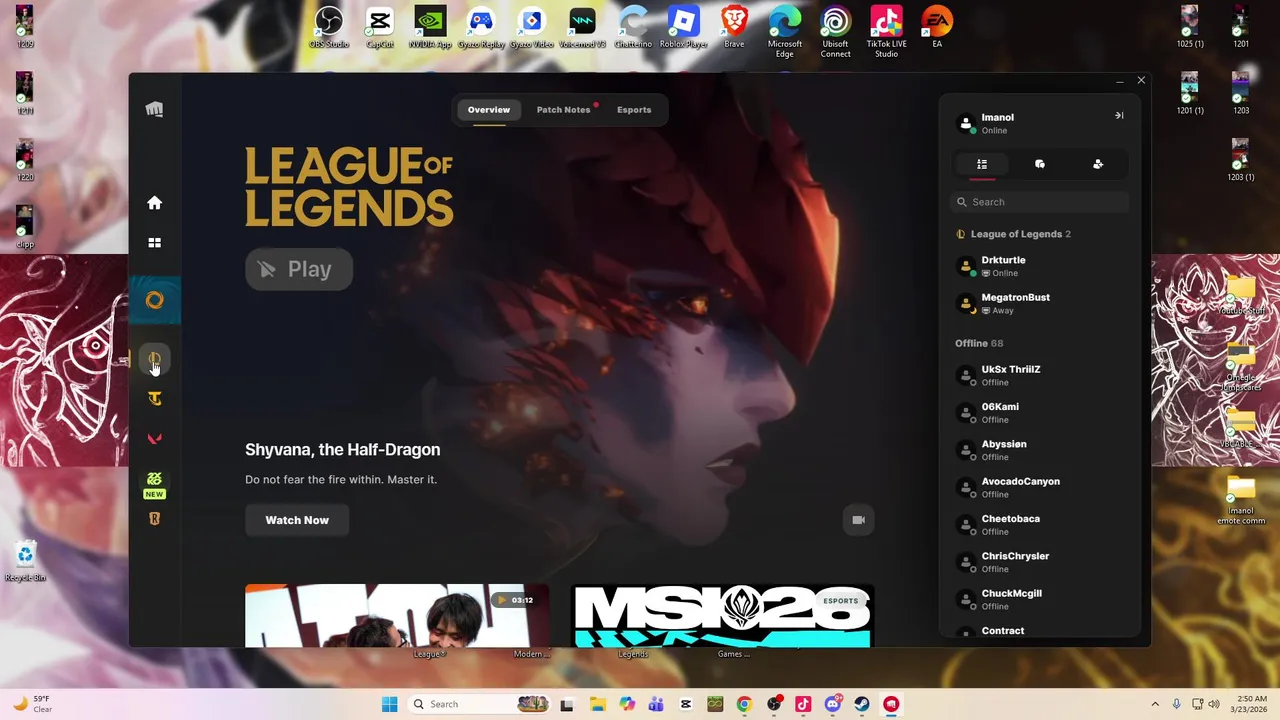
Task: Open the 2XKO game marked NEW
Action: pos(154,484)
